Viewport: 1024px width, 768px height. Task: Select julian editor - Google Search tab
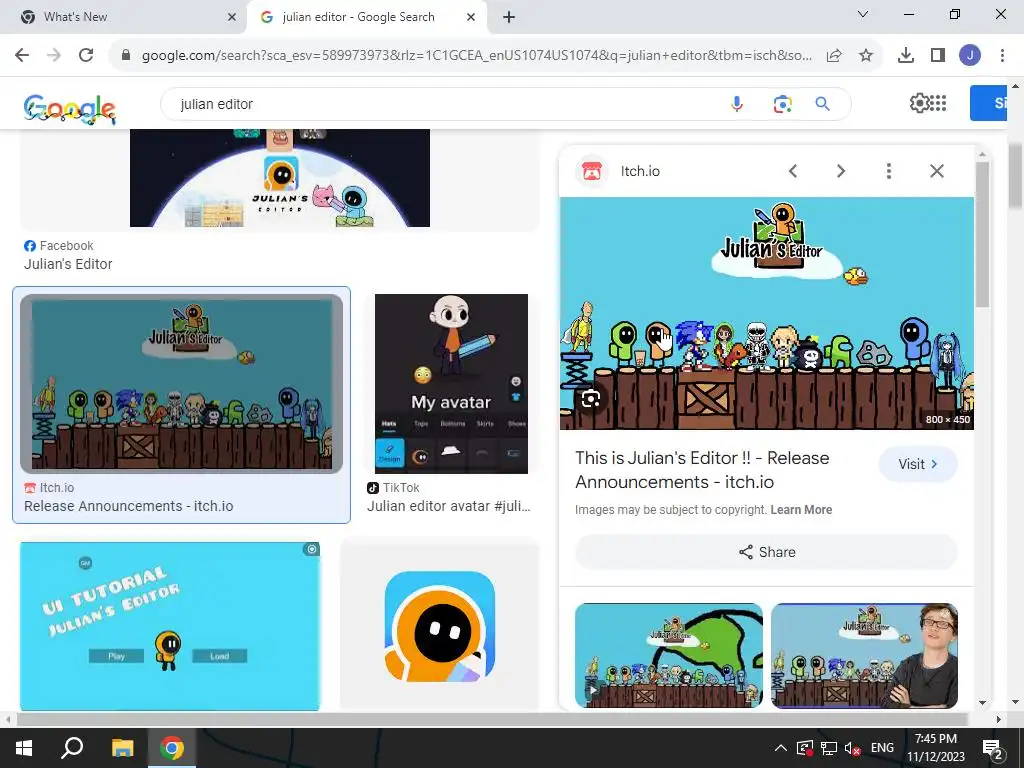(367, 17)
